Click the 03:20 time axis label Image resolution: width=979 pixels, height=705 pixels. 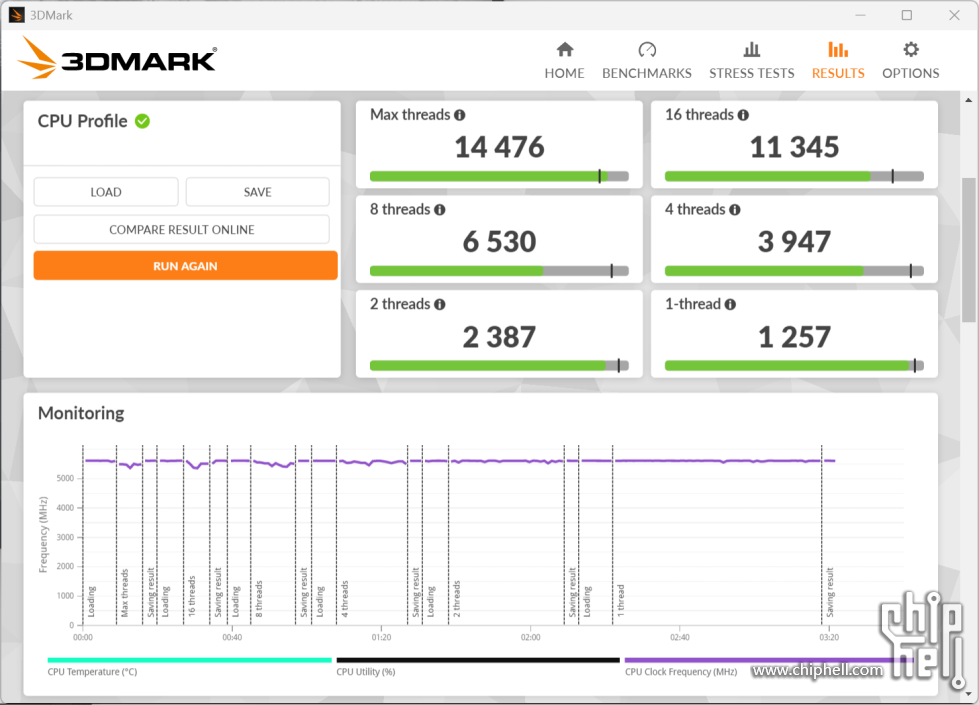[829, 638]
